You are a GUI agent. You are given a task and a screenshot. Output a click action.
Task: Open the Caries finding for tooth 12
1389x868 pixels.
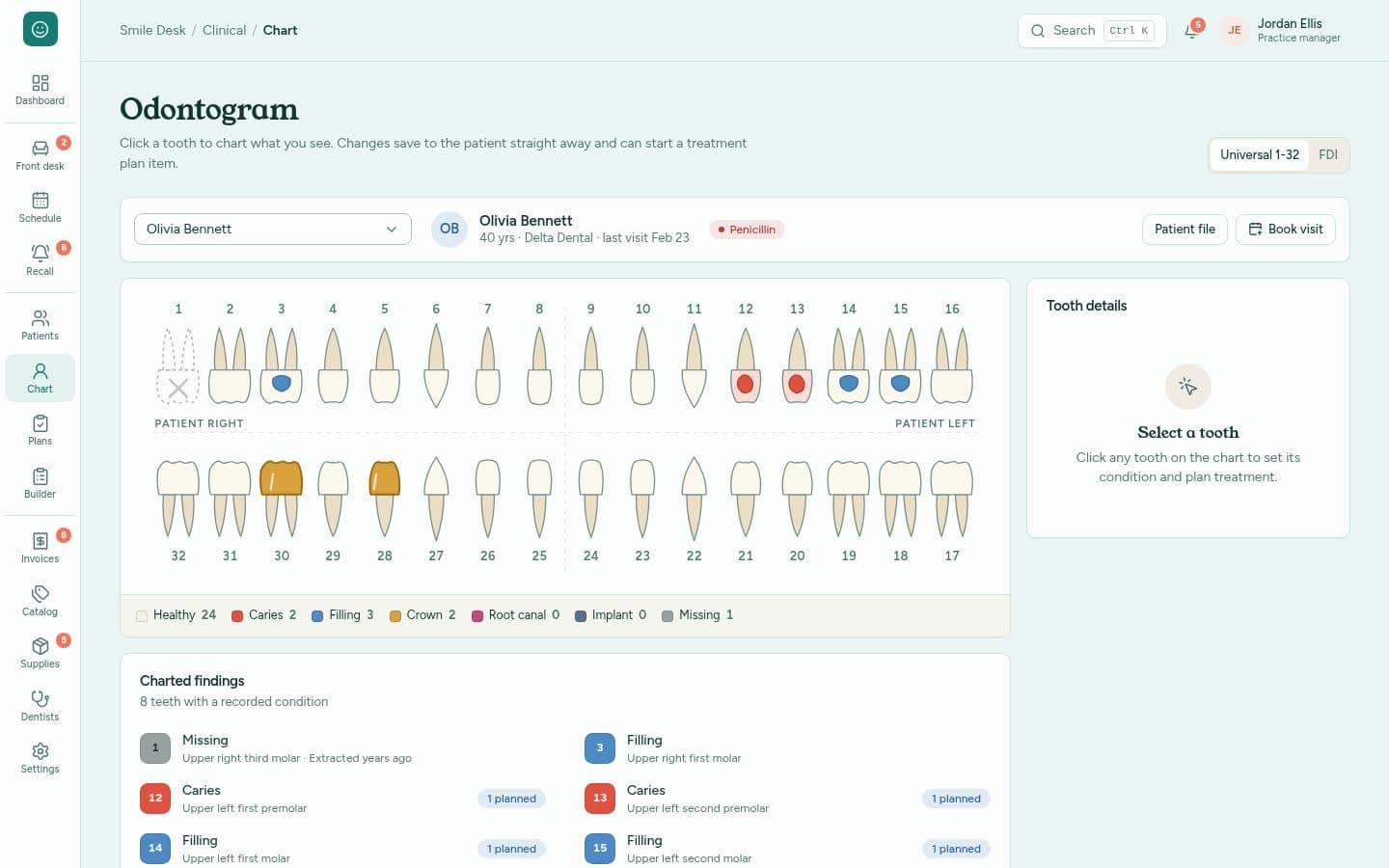(x=342, y=799)
